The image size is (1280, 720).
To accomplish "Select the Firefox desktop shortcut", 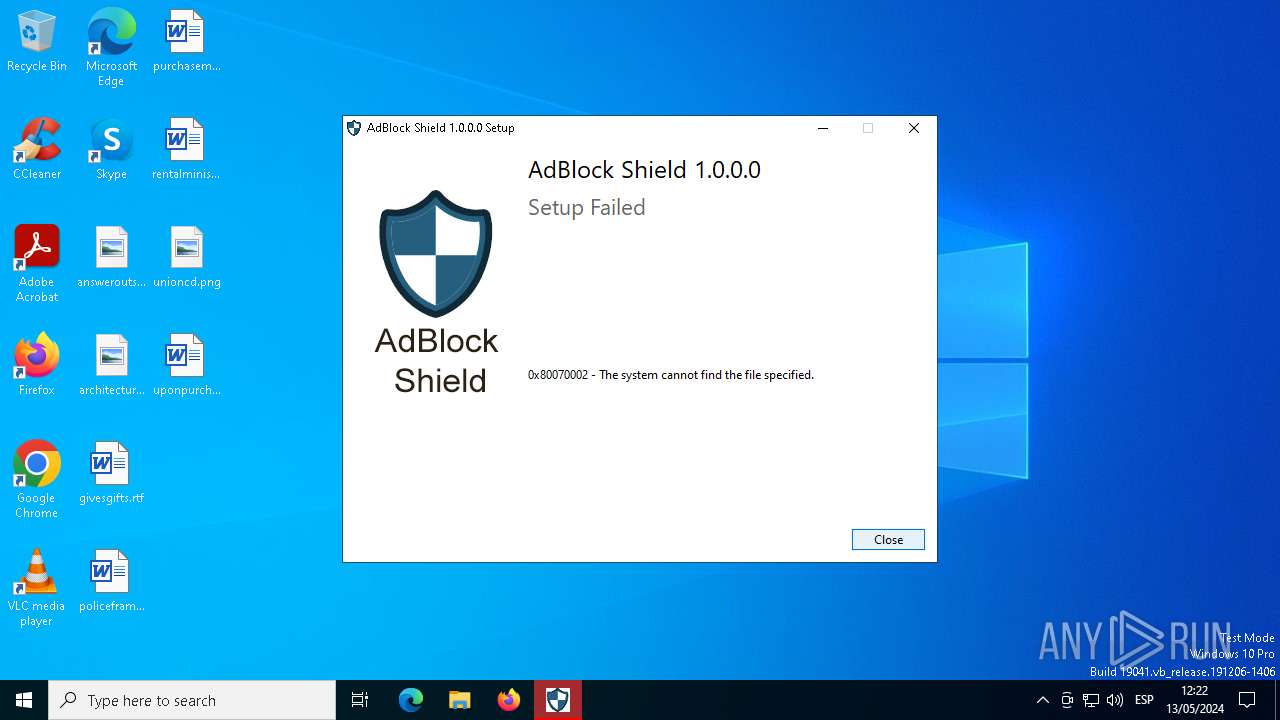I will 37,366.
